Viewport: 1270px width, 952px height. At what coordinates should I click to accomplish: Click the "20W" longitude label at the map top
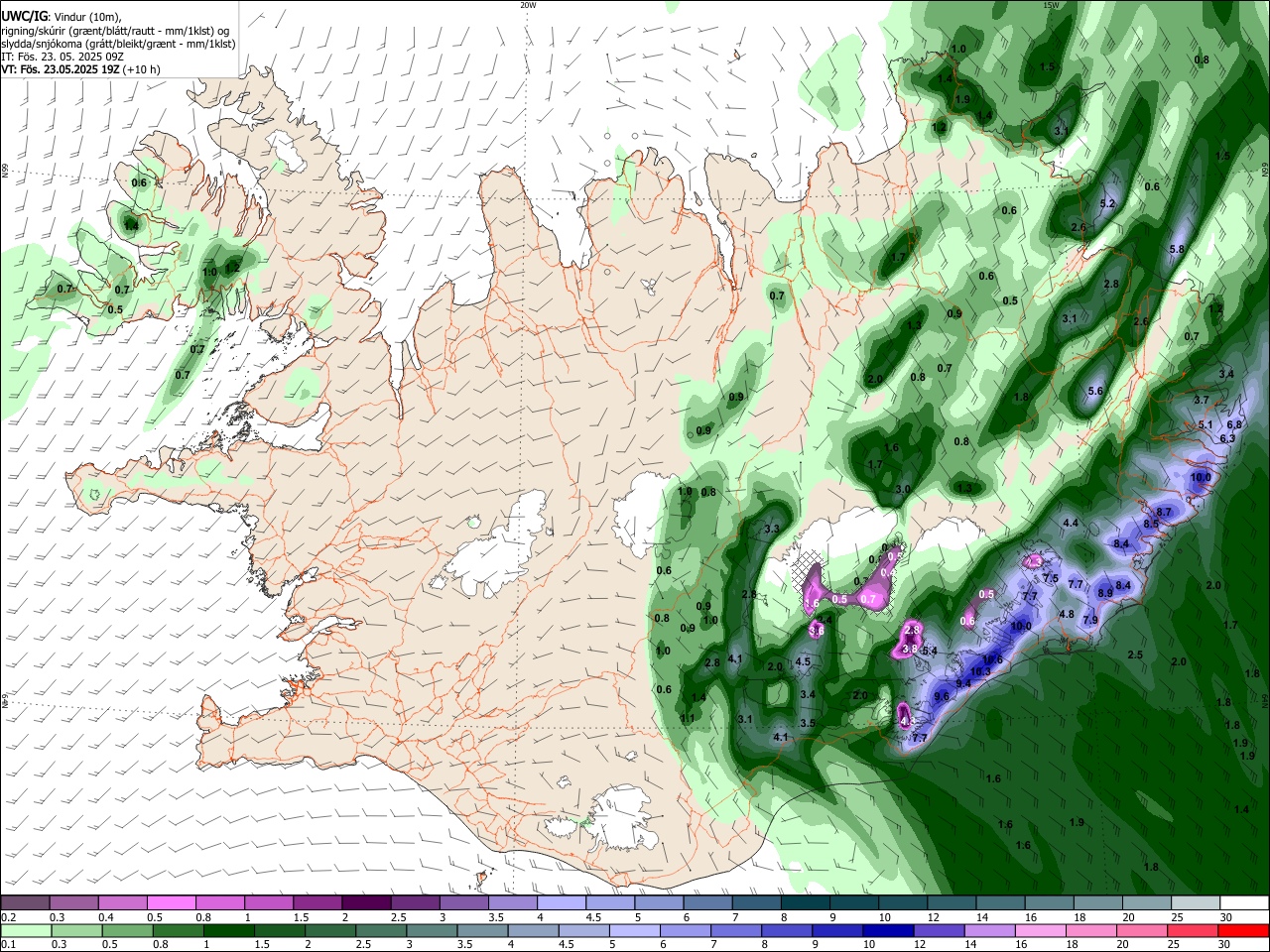528,5
